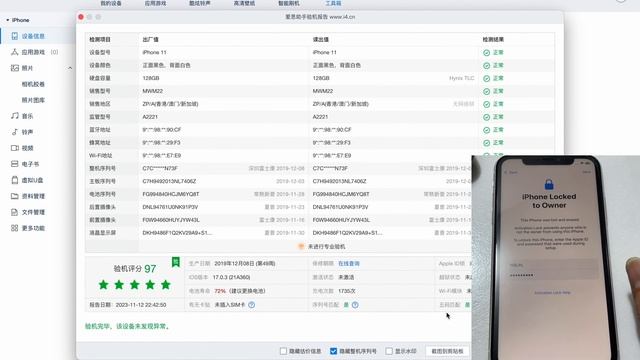This screenshot has height=360, width=640.
Task: Click 截图到剪贴板 button
Action: click(x=447, y=351)
